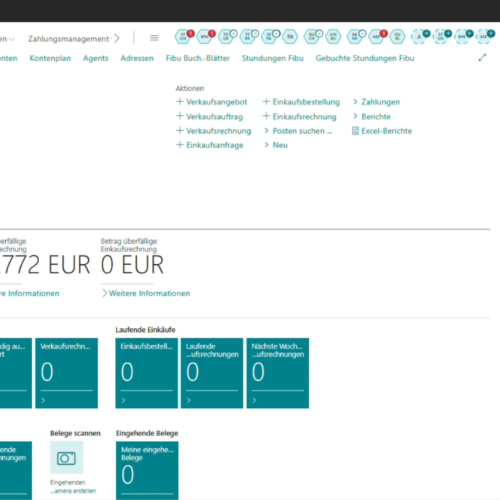Click the expand page arrows icon
Screen dimensions: 500x500
pos(482,58)
